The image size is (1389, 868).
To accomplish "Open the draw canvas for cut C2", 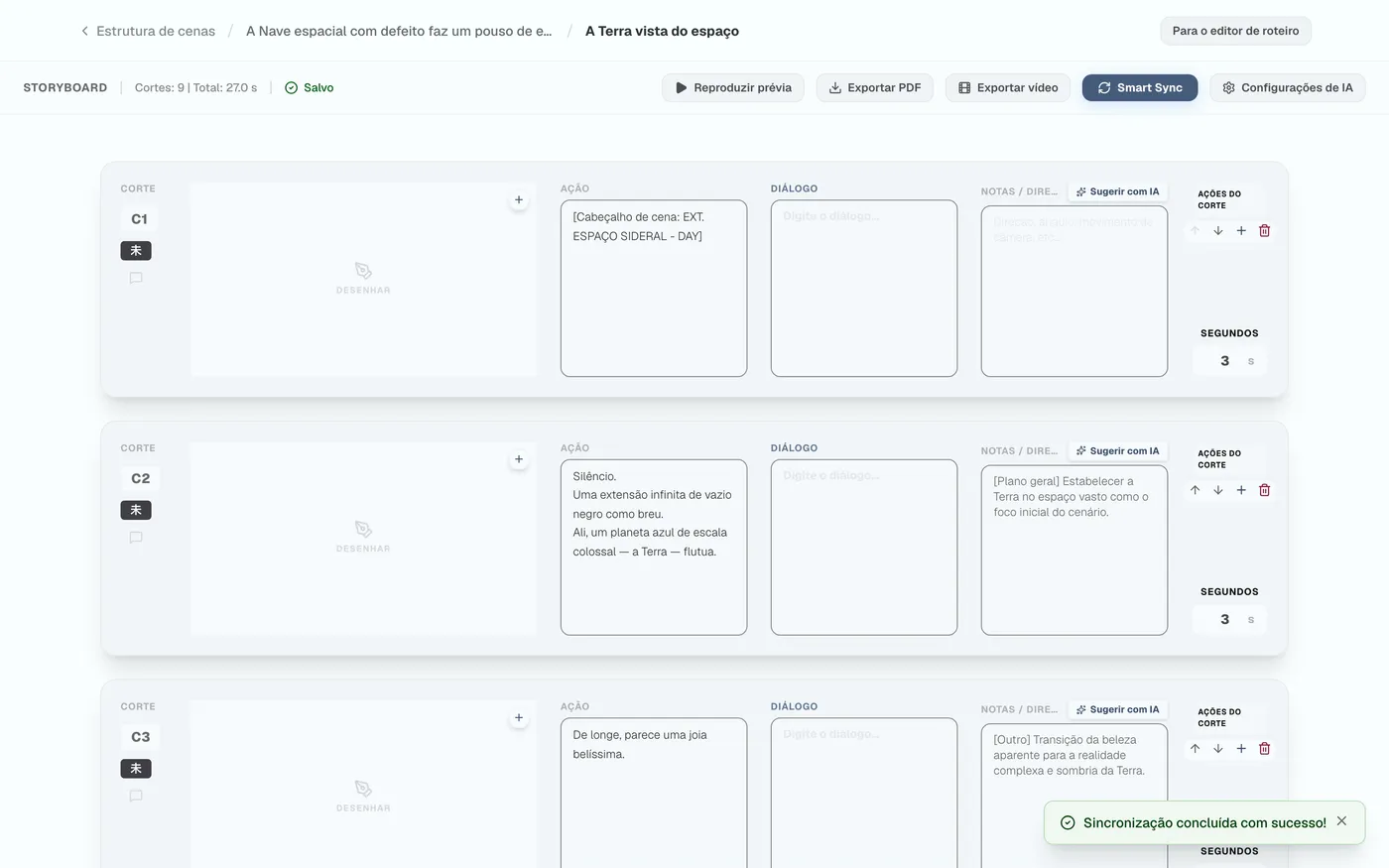I will click(363, 538).
